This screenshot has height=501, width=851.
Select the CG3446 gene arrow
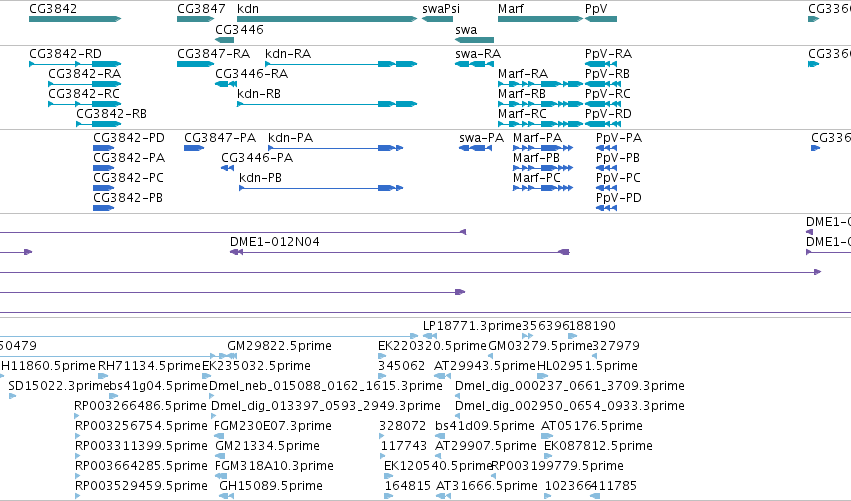[x=225, y=40]
